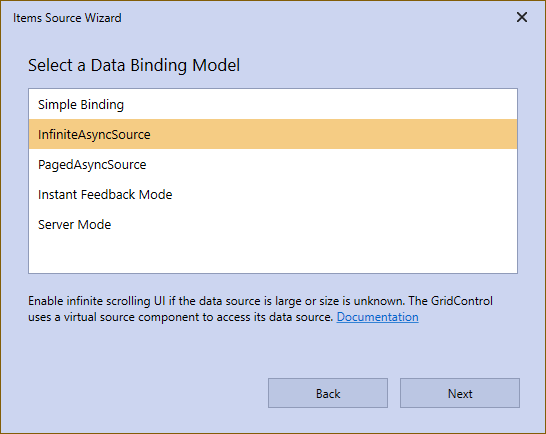Switch selection to Simple Binding row

tap(273, 104)
